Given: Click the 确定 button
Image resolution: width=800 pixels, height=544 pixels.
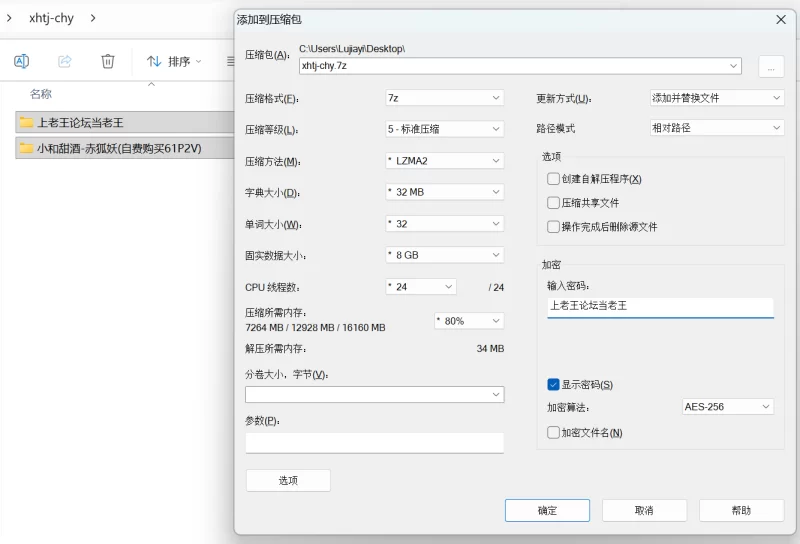Looking at the screenshot, I should point(547,510).
